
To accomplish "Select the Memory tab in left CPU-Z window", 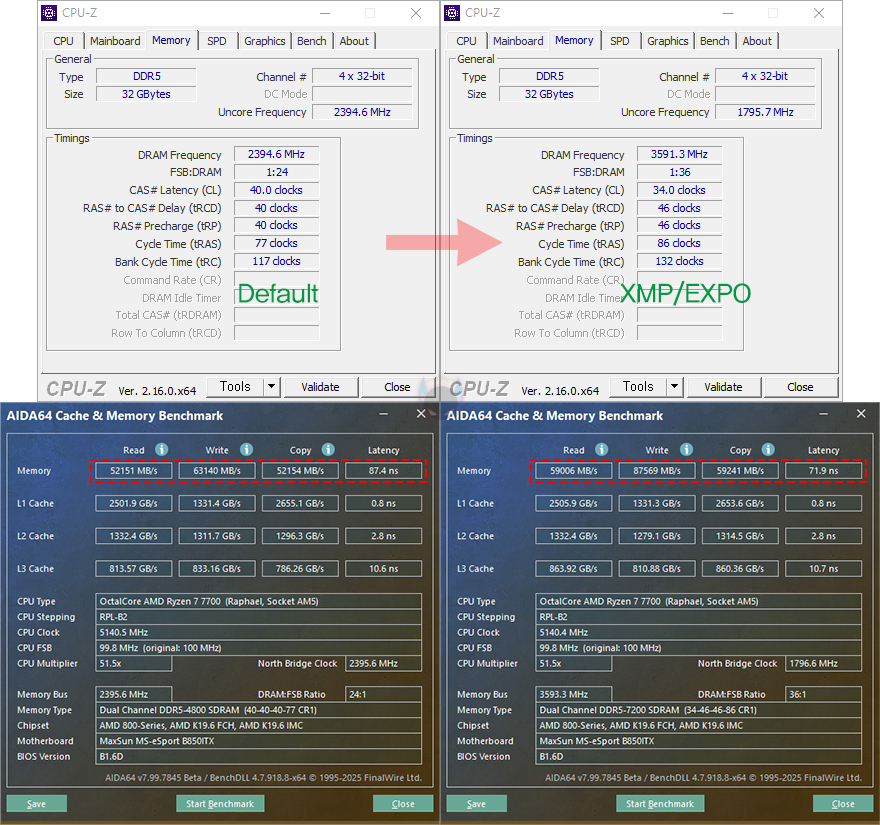I will point(171,40).
